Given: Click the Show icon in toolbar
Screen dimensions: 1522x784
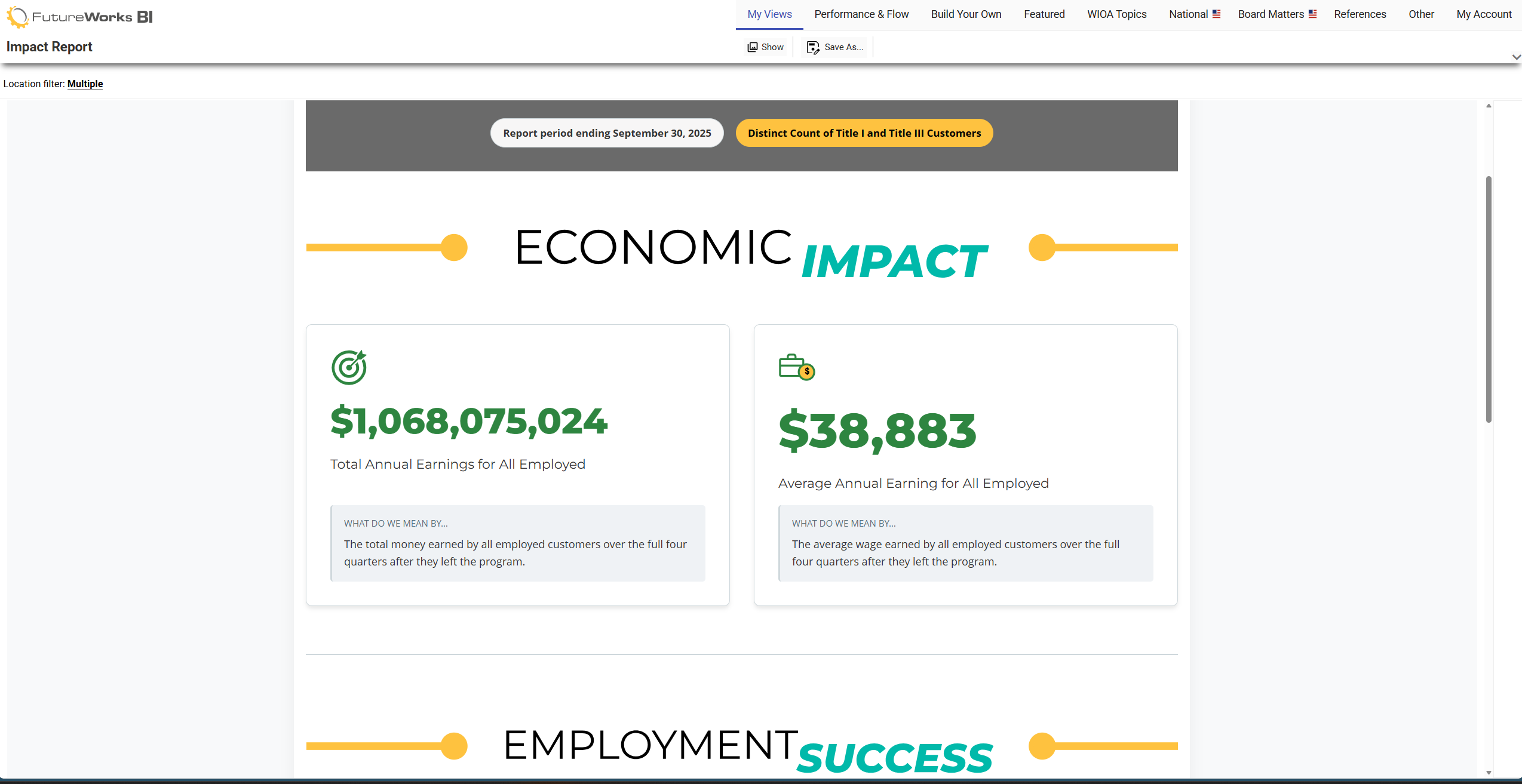Looking at the screenshot, I should [753, 47].
